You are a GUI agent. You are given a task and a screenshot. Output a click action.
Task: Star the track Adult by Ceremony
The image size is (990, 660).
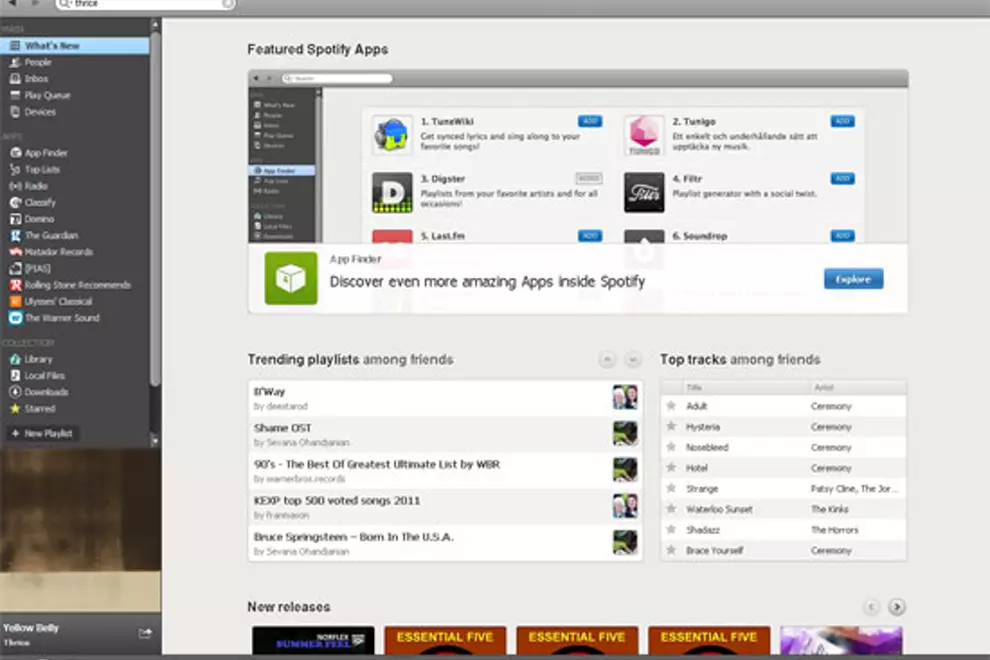[x=671, y=406]
